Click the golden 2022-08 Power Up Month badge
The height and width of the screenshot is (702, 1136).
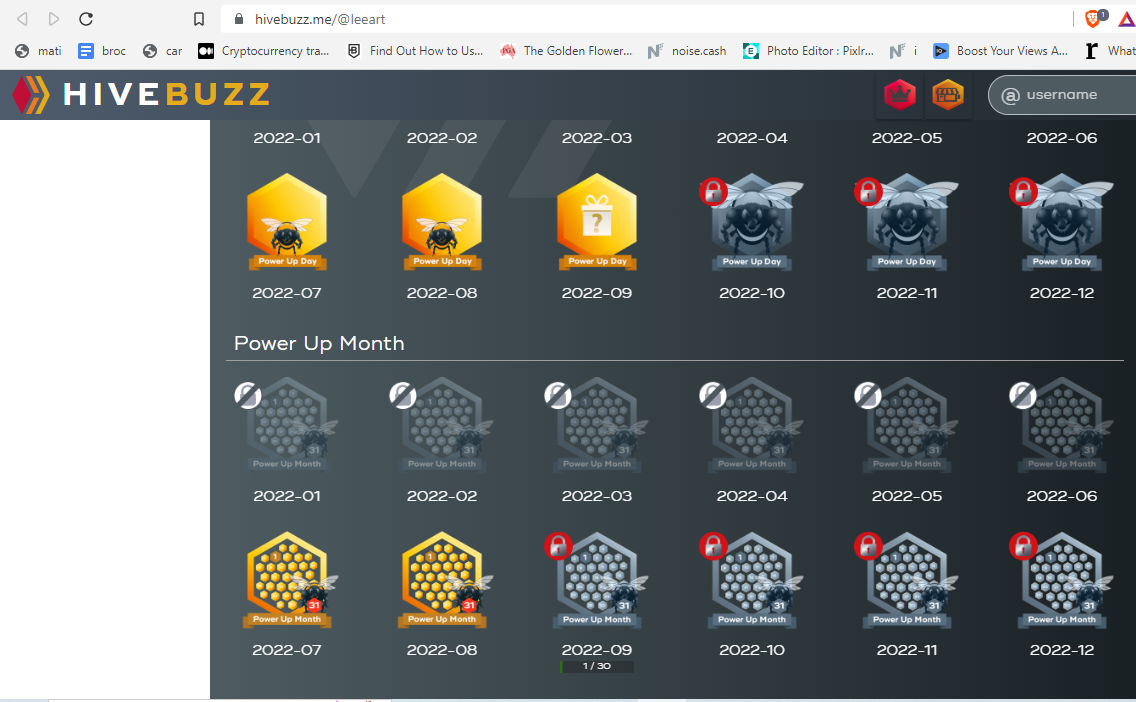[x=443, y=580]
